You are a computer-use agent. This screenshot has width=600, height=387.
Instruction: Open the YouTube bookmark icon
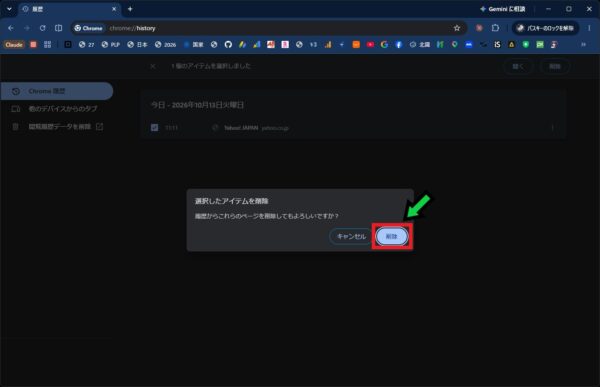coord(370,44)
